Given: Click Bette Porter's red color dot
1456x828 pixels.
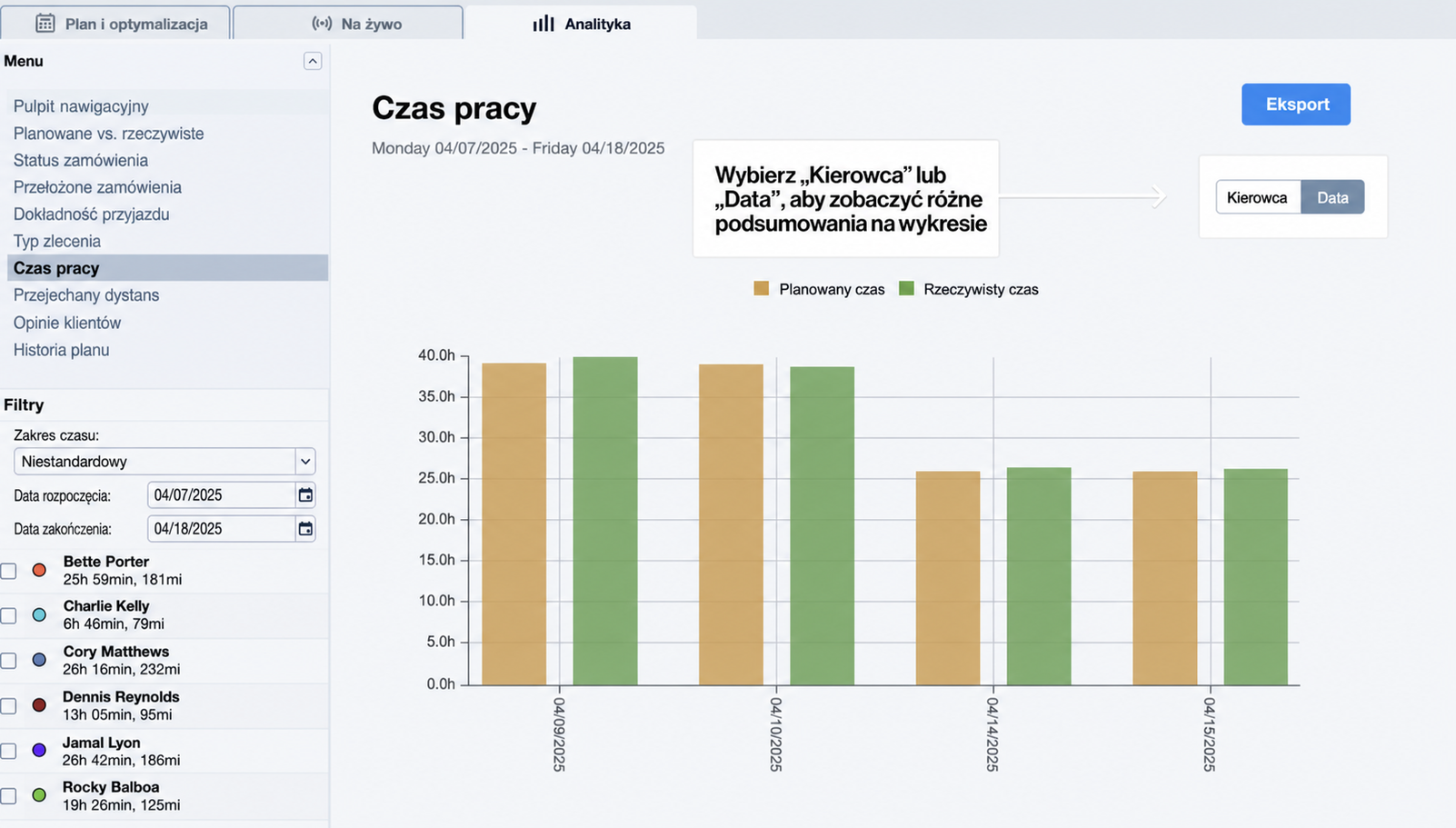Looking at the screenshot, I should [39, 570].
